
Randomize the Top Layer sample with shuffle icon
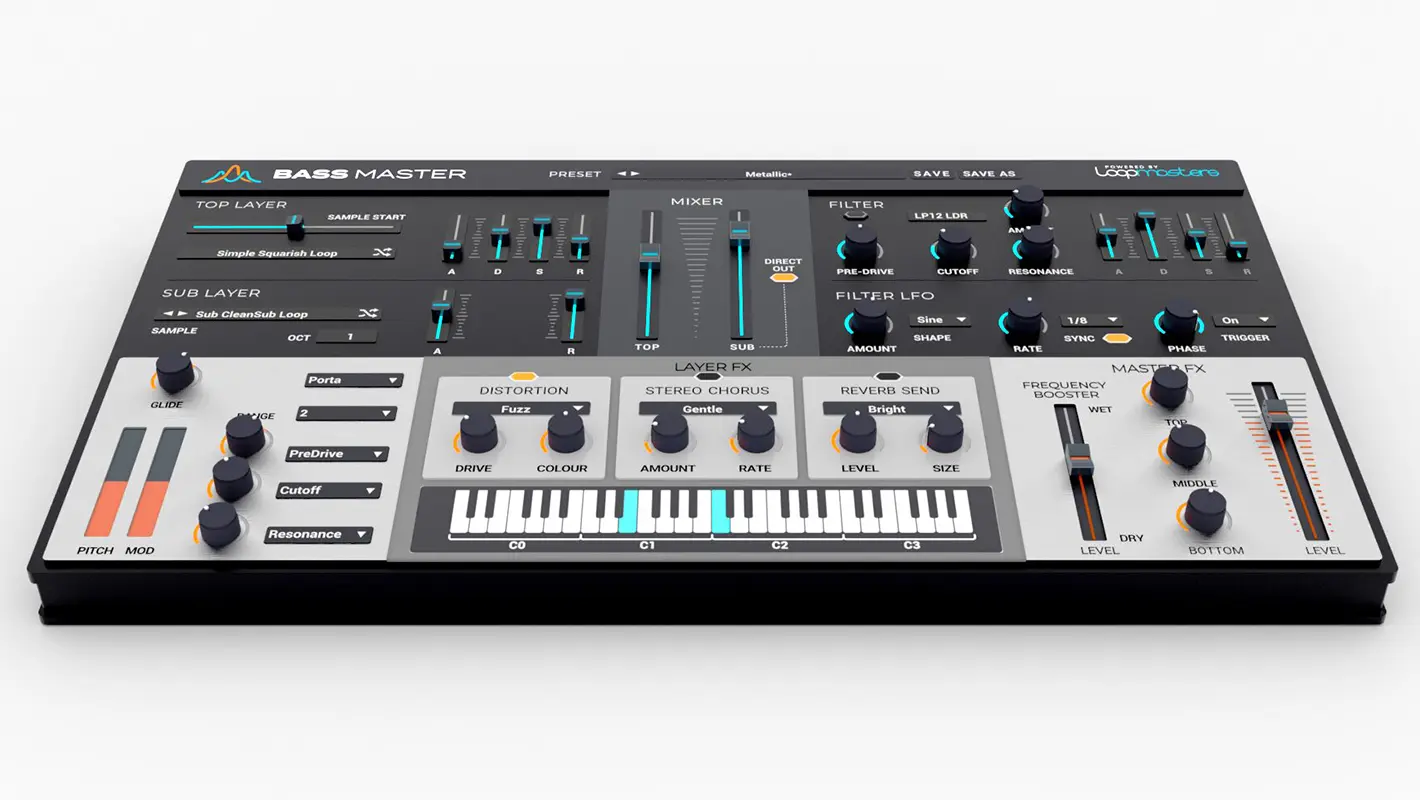[x=381, y=252]
